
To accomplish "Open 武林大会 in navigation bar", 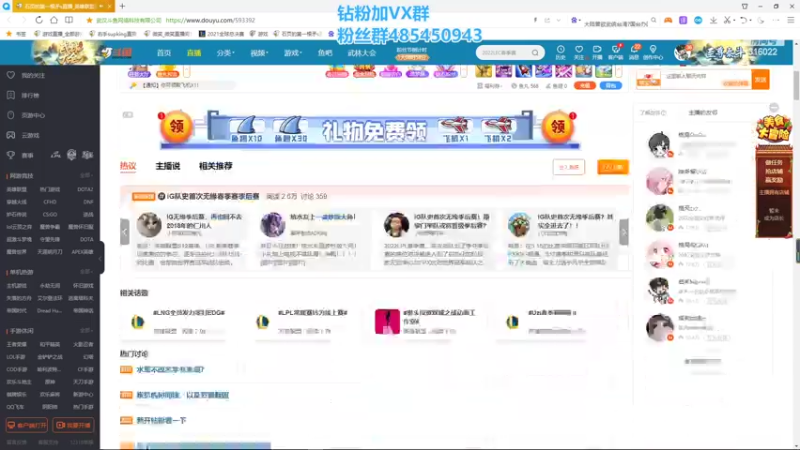I will pyautogui.click(x=362, y=53).
